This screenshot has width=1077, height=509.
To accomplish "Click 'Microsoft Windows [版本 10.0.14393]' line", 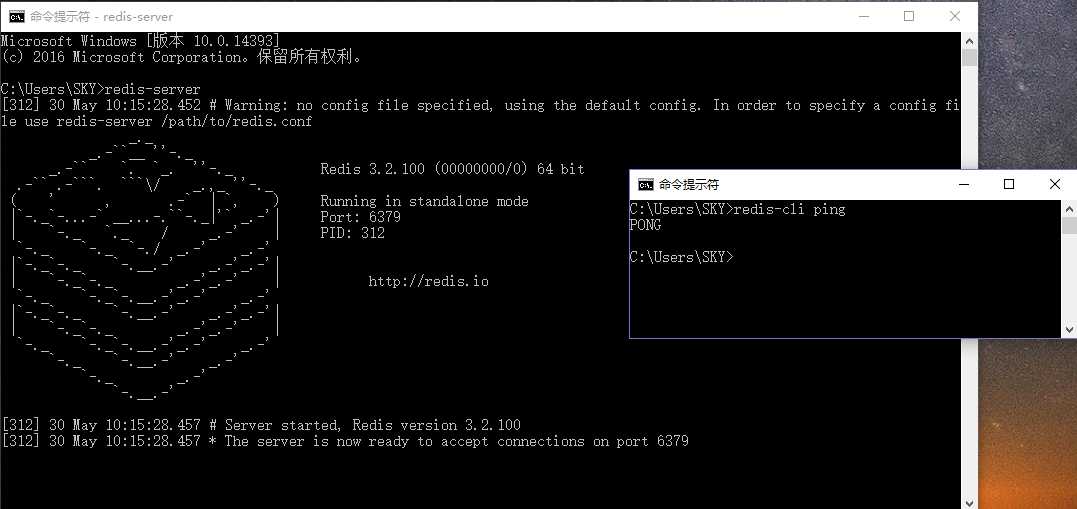I will pos(140,41).
